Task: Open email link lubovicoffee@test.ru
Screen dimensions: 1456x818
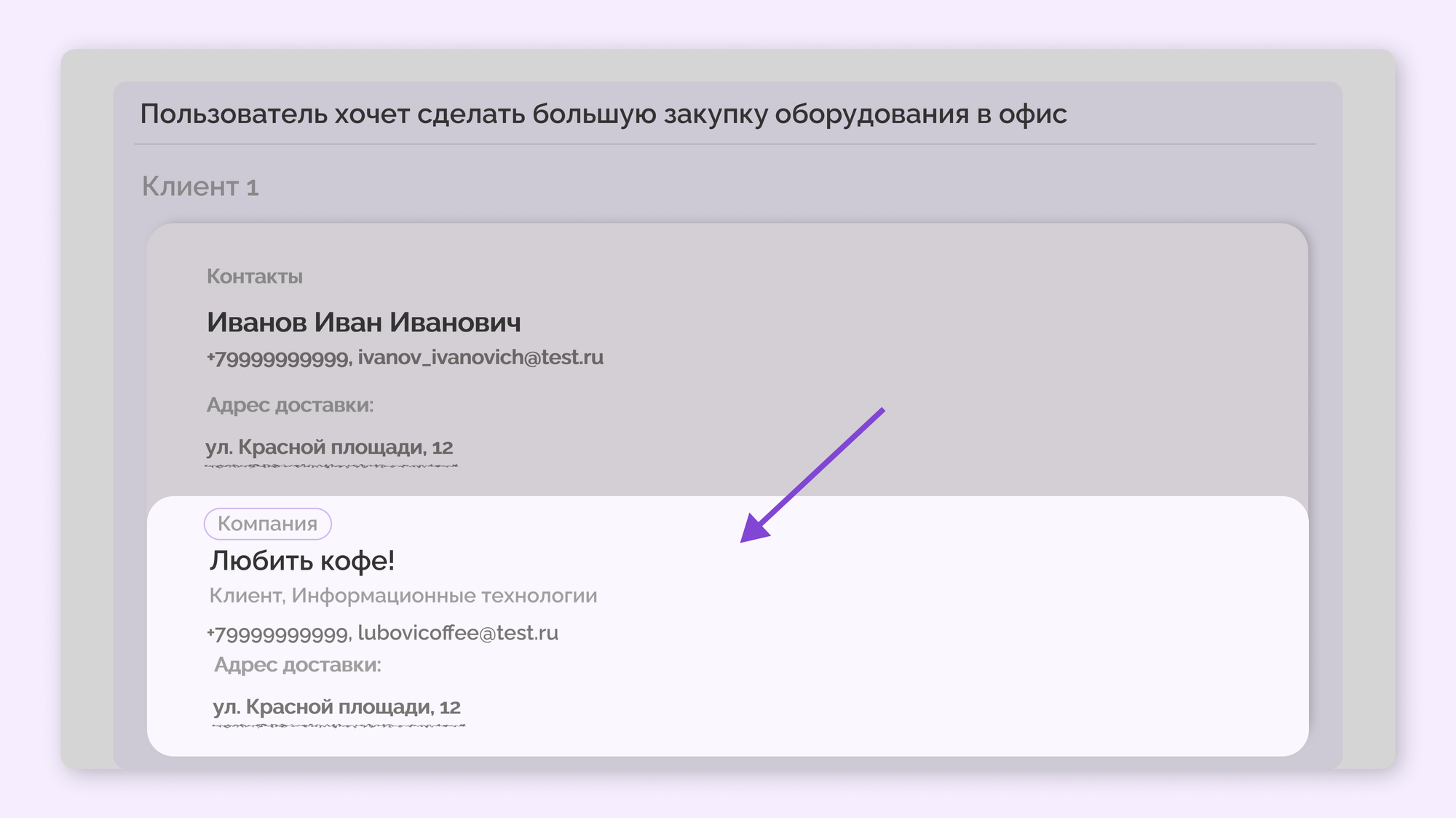Action: pyautogui.click(x=457, y=633)
